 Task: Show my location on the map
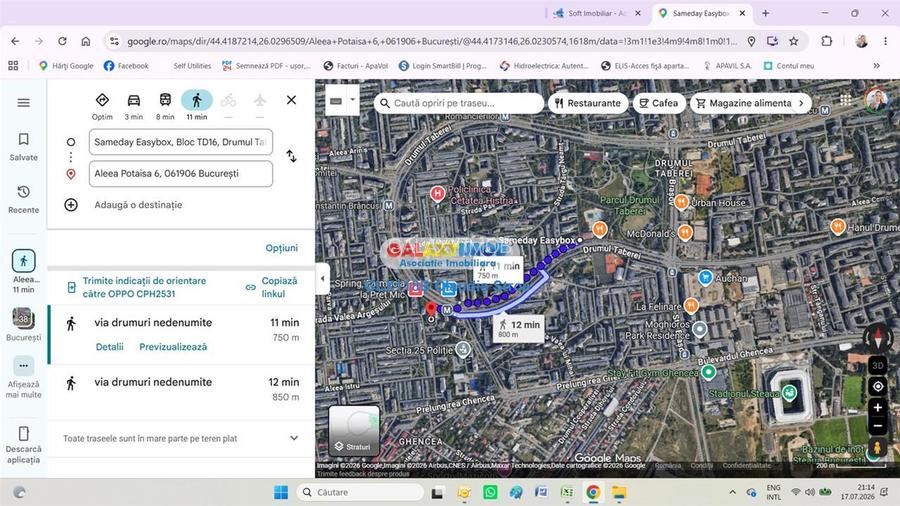pyautogui.click(x=878, y=387)
